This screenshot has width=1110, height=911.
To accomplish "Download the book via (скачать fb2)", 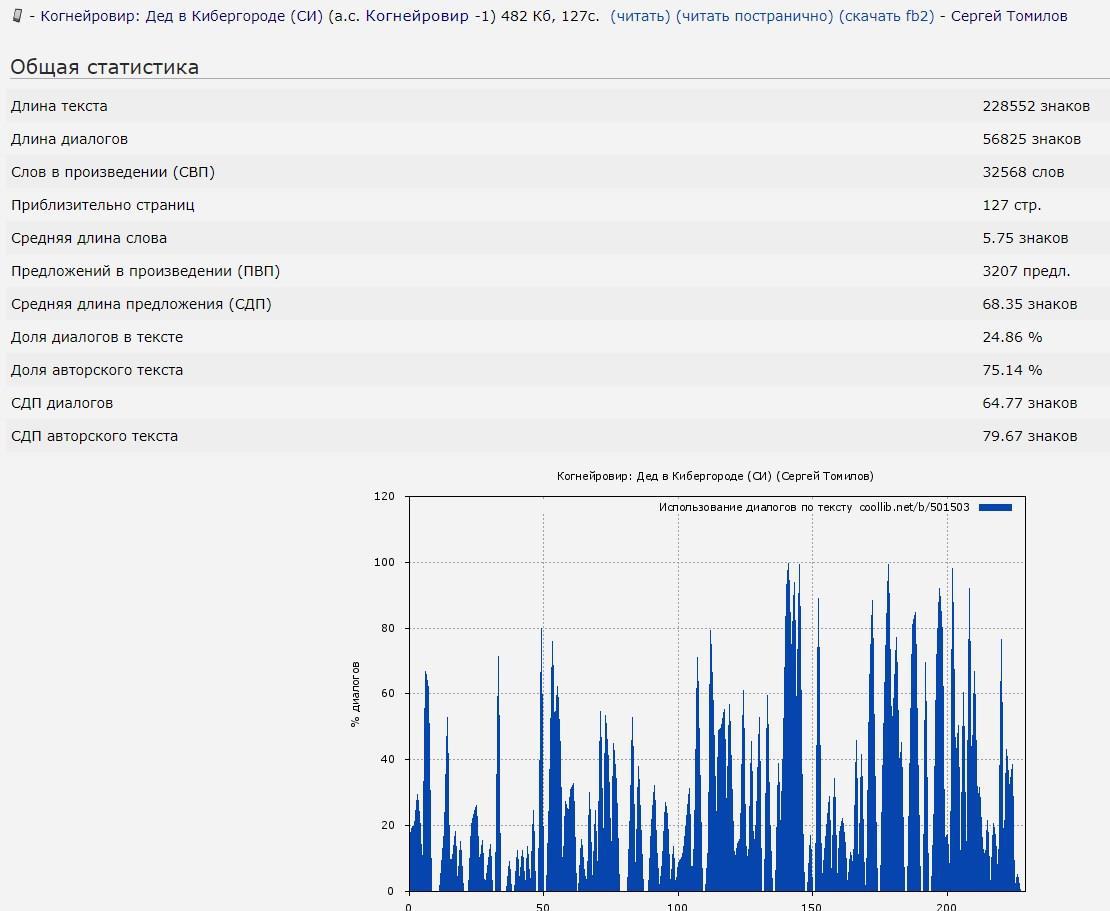I will (886, 16).
